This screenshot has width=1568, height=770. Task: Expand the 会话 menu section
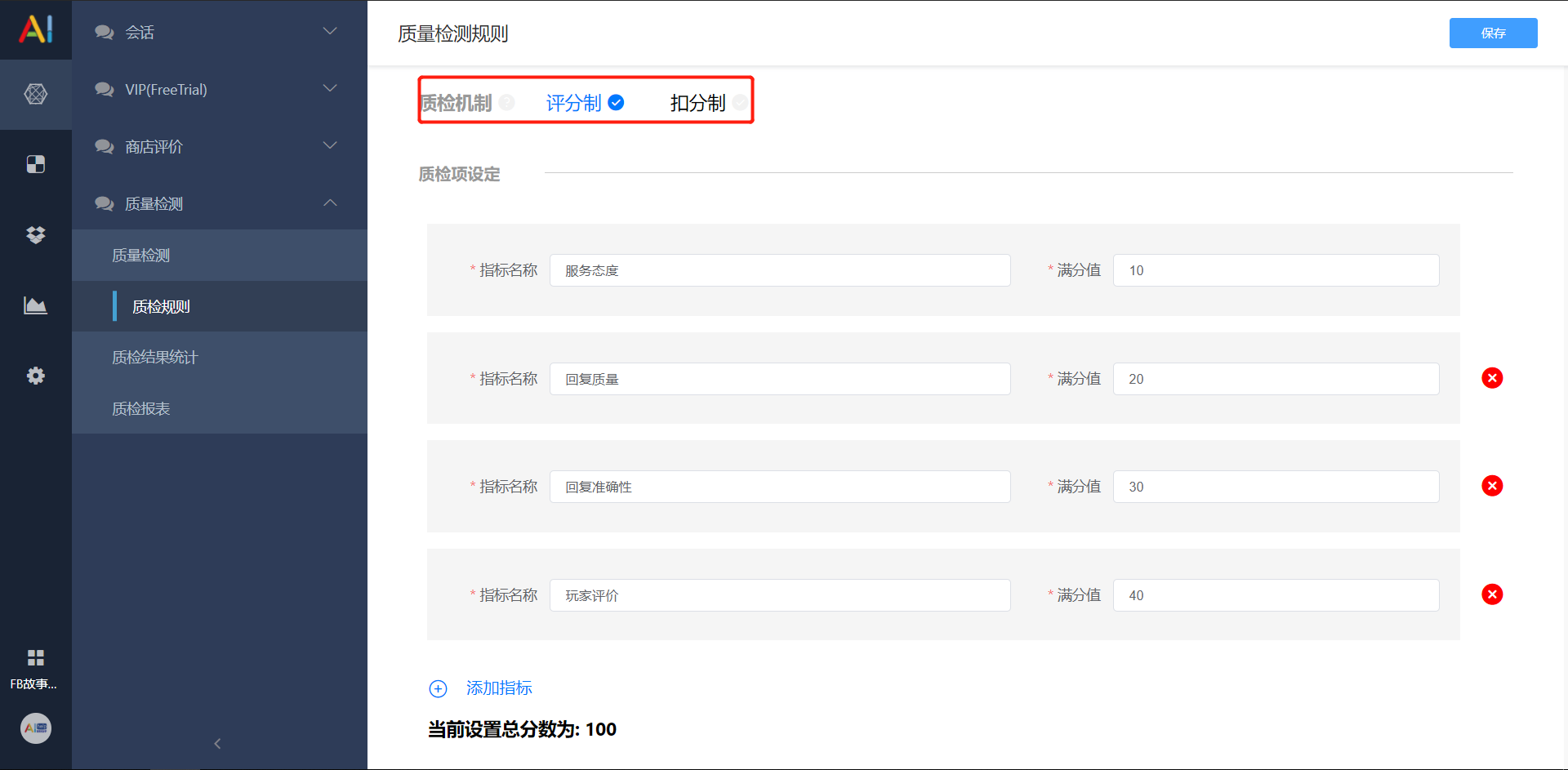tap(220, 32)
